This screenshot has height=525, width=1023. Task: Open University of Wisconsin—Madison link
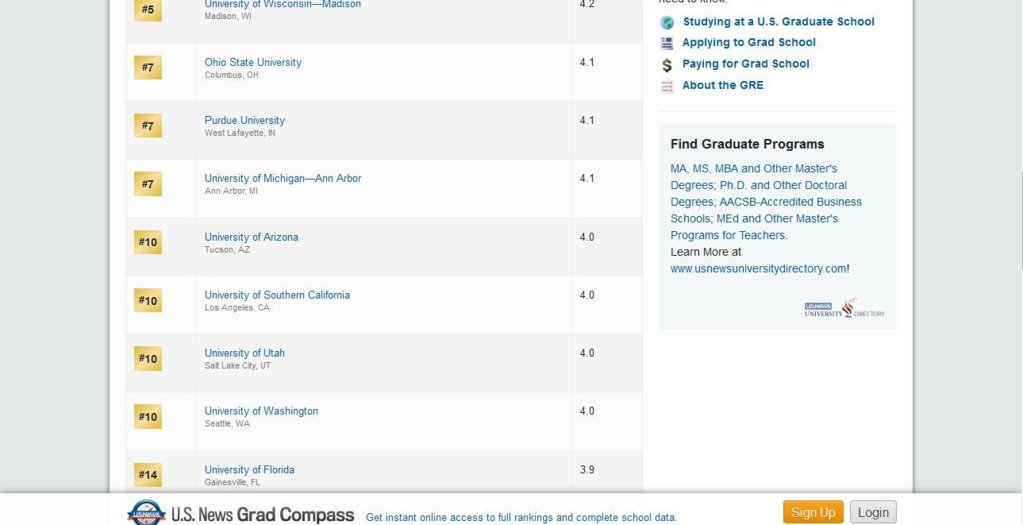point(282,4)
